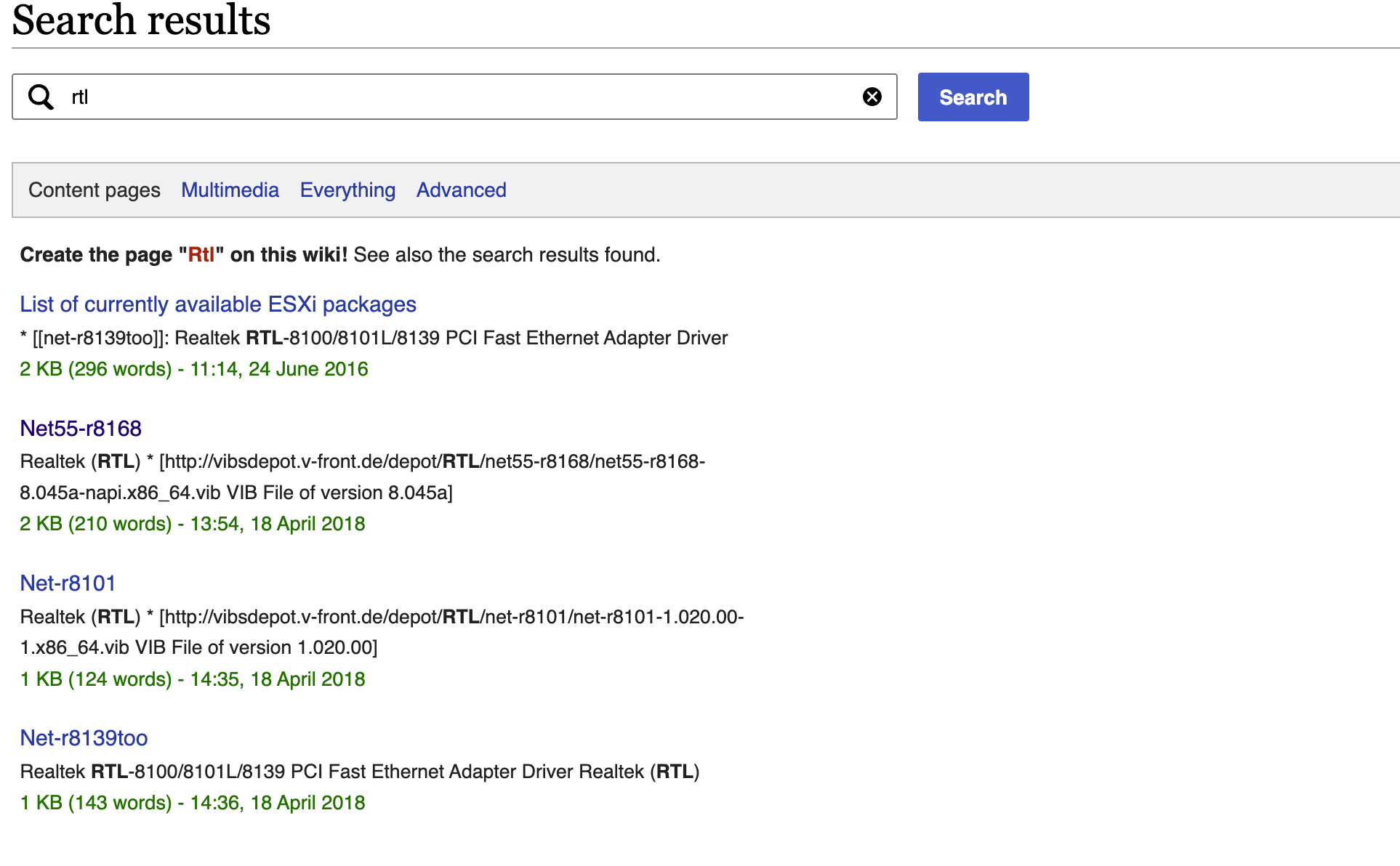Viewport: 1400px width, 866px height.
Task: Switch to the Multimedia search tab
Action: click(230, 190)
